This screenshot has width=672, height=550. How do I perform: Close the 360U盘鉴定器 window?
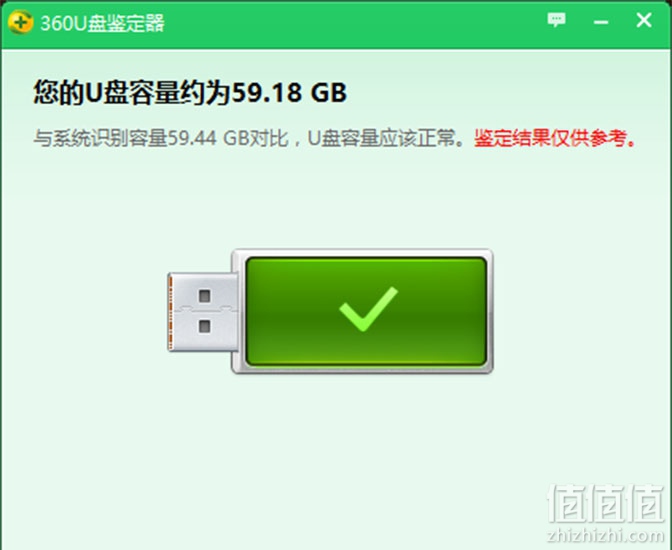644,20
